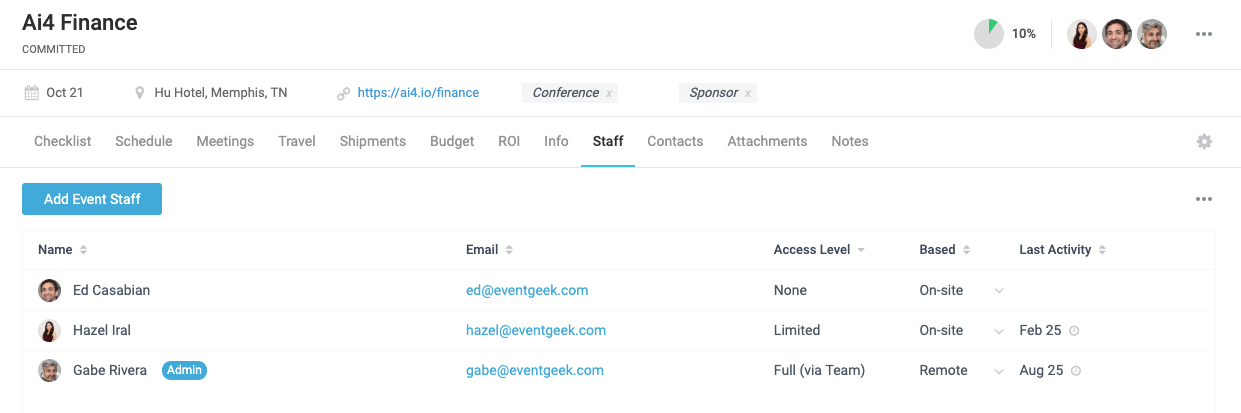Sort staff by Email column
This screenshot has height=413, width=1241.
tap(490, 250)
